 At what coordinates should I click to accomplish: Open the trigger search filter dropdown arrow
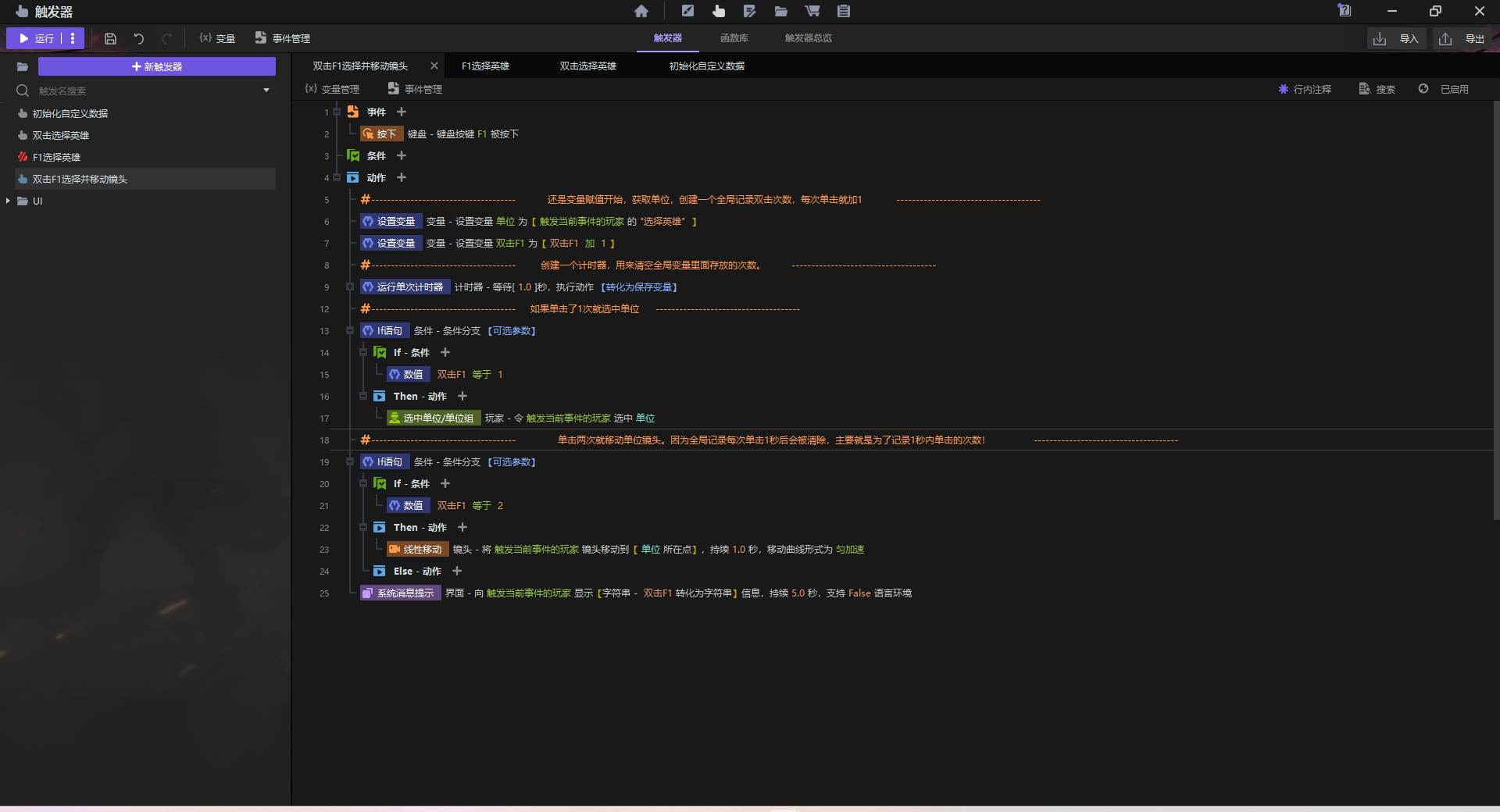tap(266, 91)
